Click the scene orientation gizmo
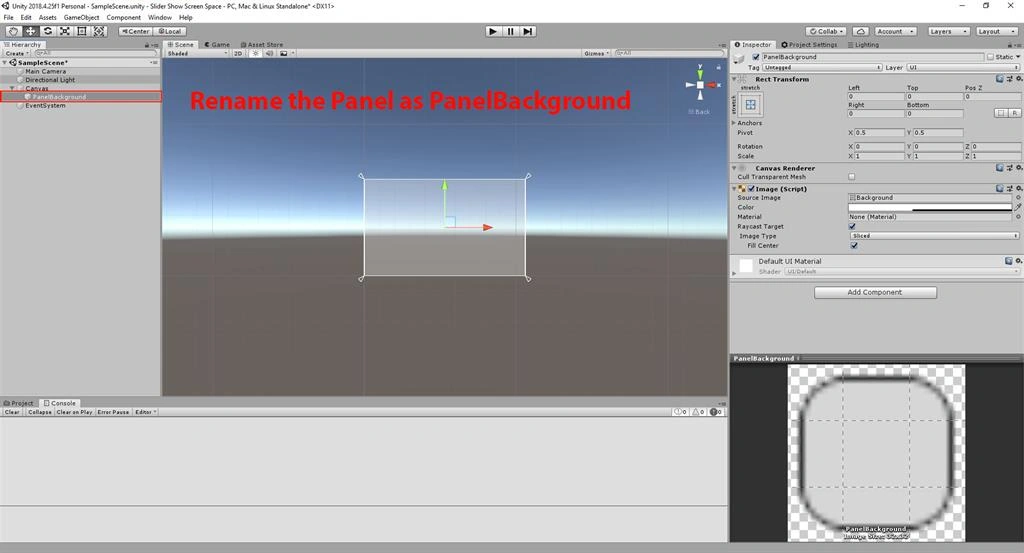The height and width of the screenshot is (553, 1024). click(x=700, y=84)
